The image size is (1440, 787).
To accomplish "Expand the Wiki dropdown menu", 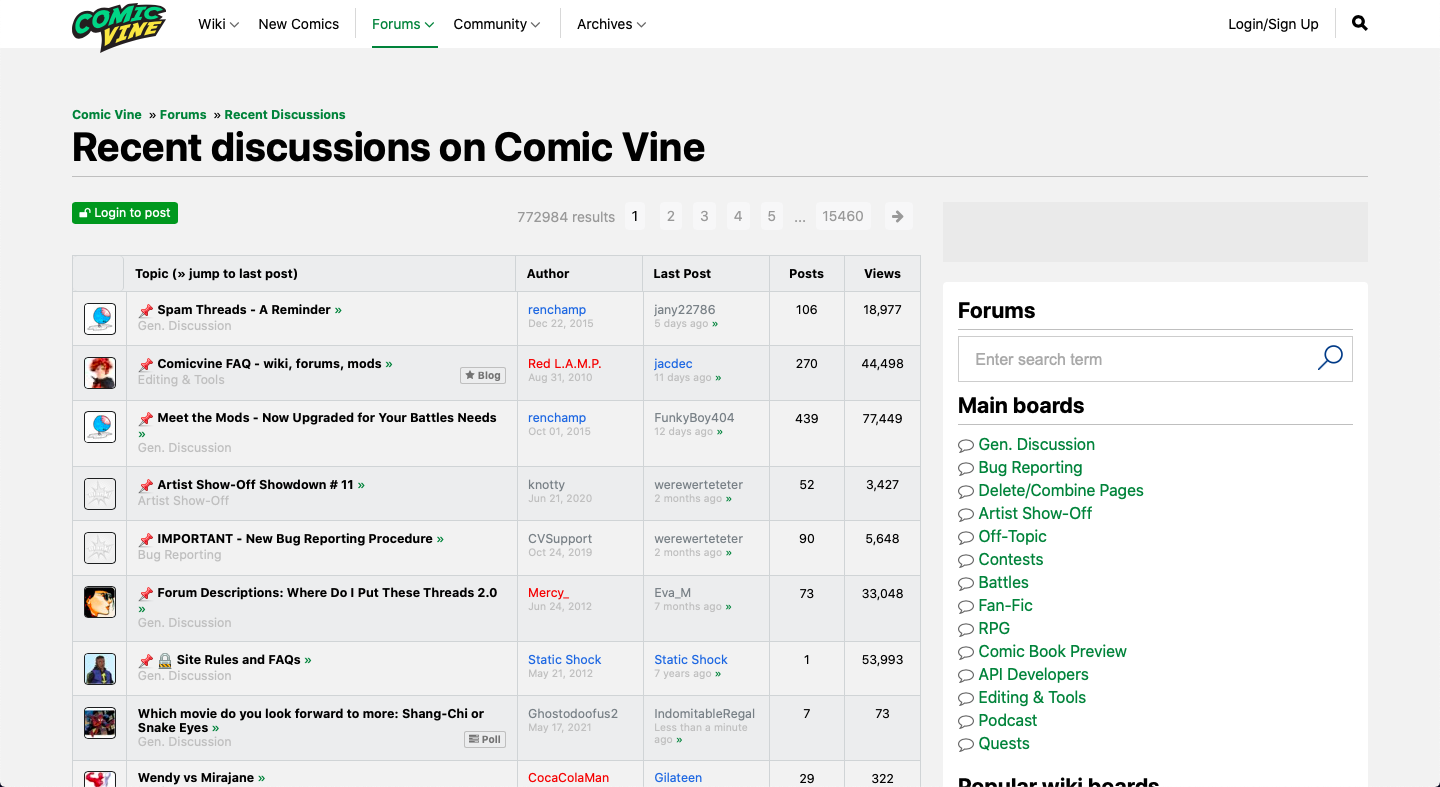I will coord(219,24).
